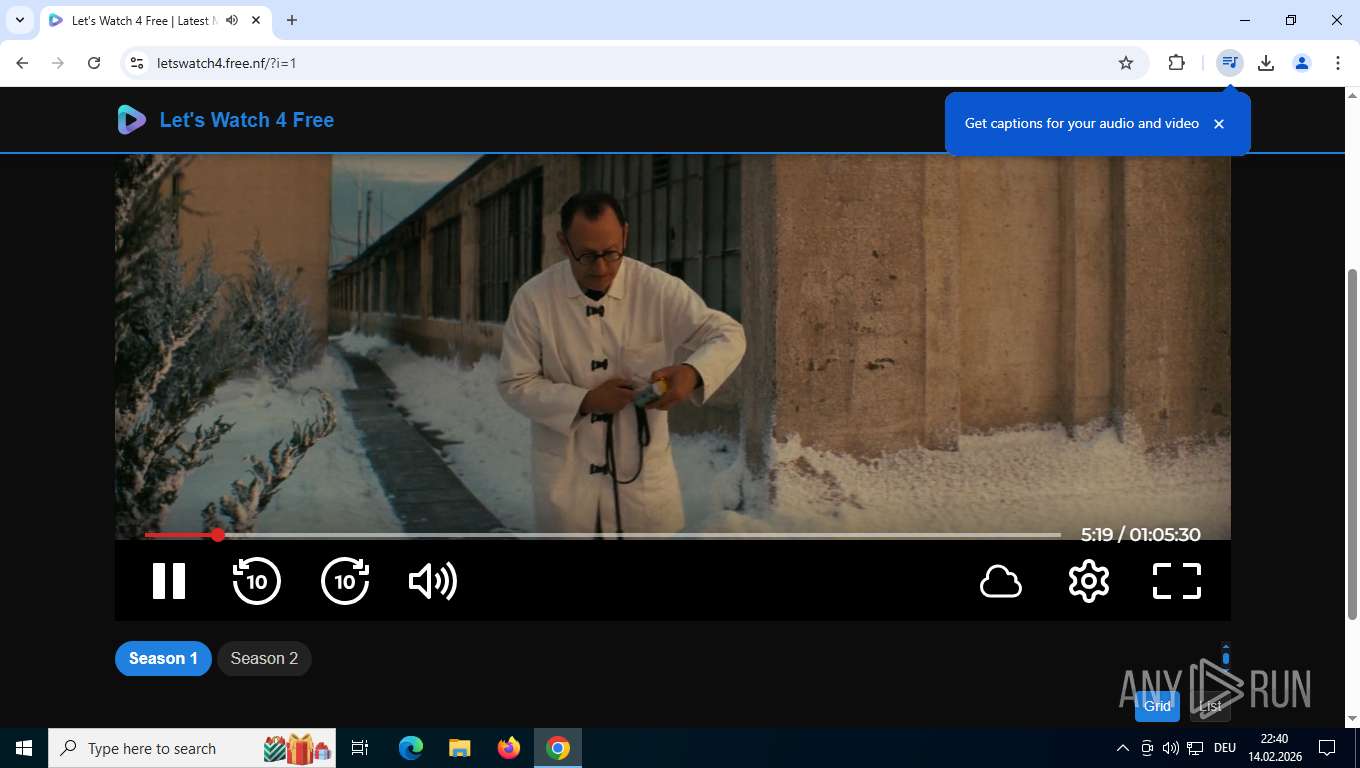Image resolution: width=1360 pixels, height=768 pixels.
Task: Launch Microsoft Edge from taskbar
Action: click(x=411, y=748)
